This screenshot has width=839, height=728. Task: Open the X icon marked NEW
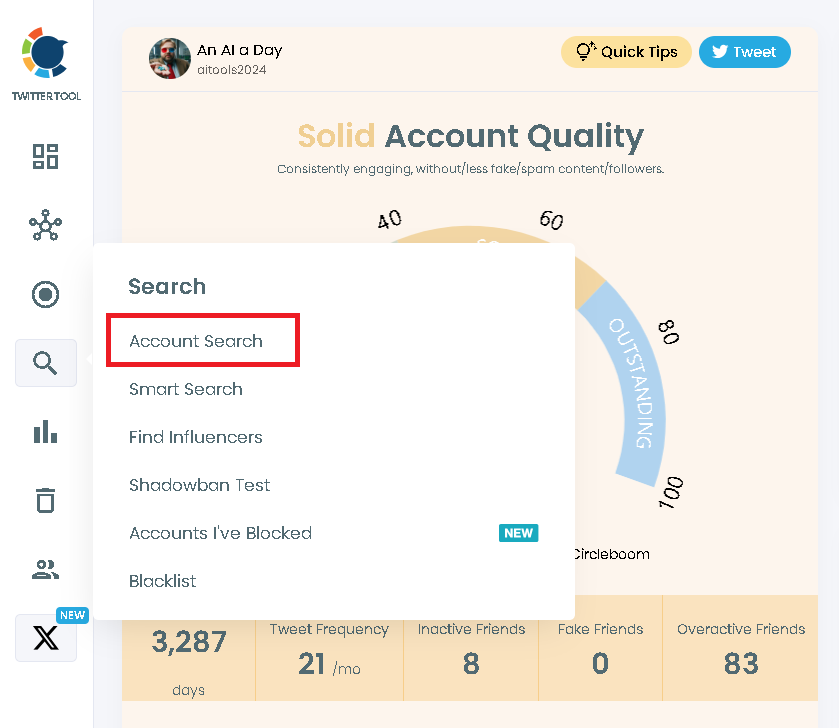click(45, 638)
